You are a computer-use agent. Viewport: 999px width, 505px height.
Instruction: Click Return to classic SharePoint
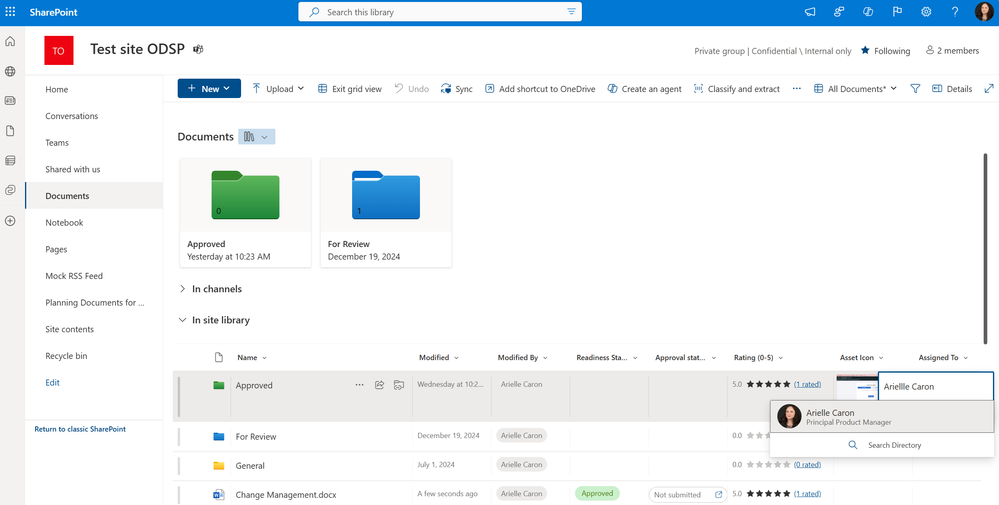click(80, 429)
